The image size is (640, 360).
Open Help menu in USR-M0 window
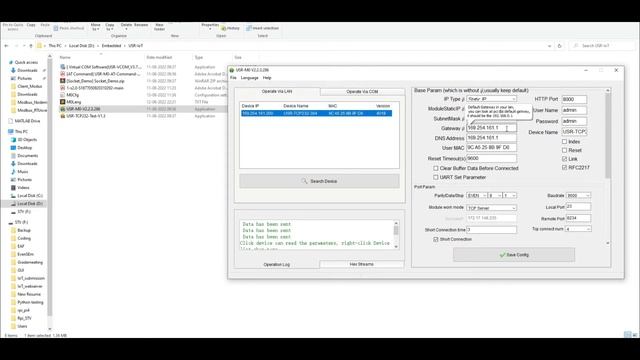tap(267, 78)
